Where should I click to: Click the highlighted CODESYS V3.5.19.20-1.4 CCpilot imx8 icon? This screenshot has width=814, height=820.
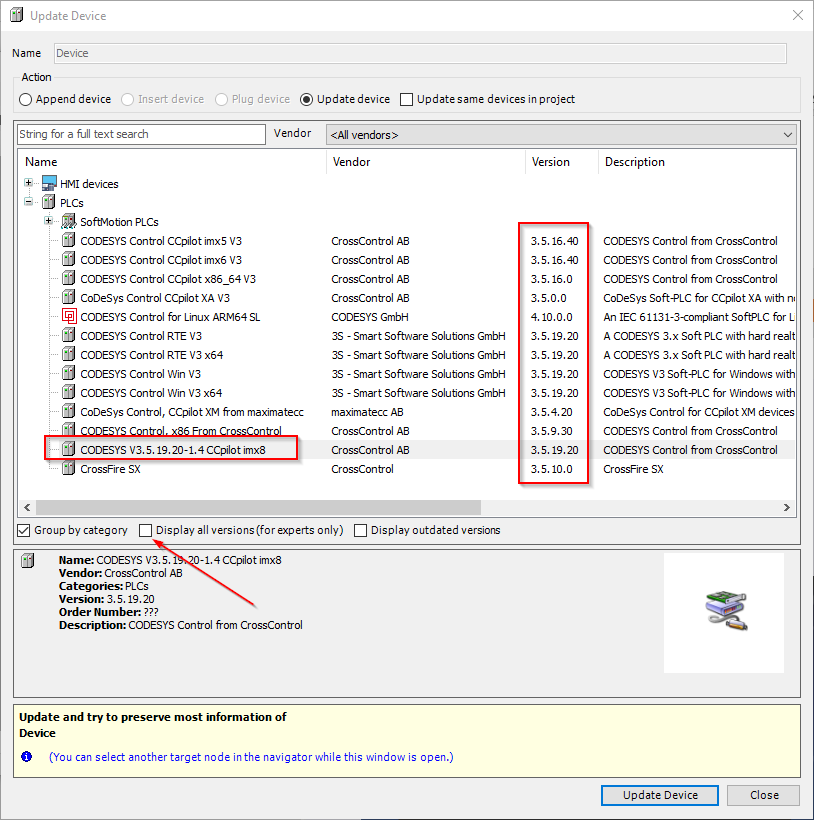click(66, 448)
